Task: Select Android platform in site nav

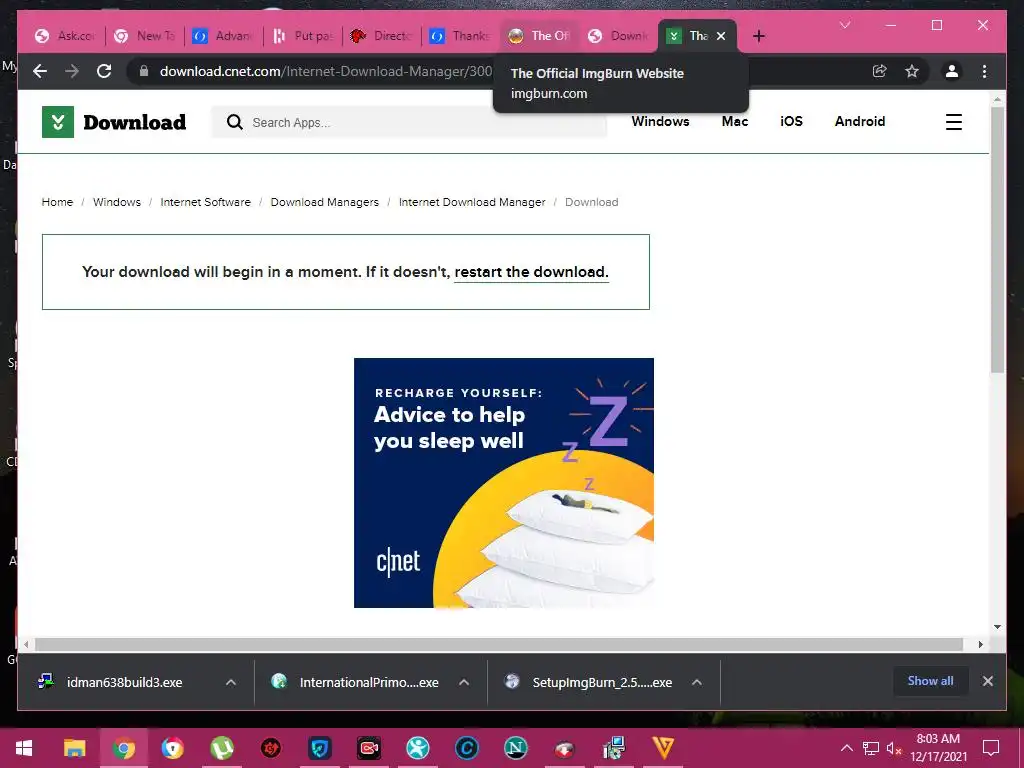Action: pyautogui.click(x=859, y=121)
